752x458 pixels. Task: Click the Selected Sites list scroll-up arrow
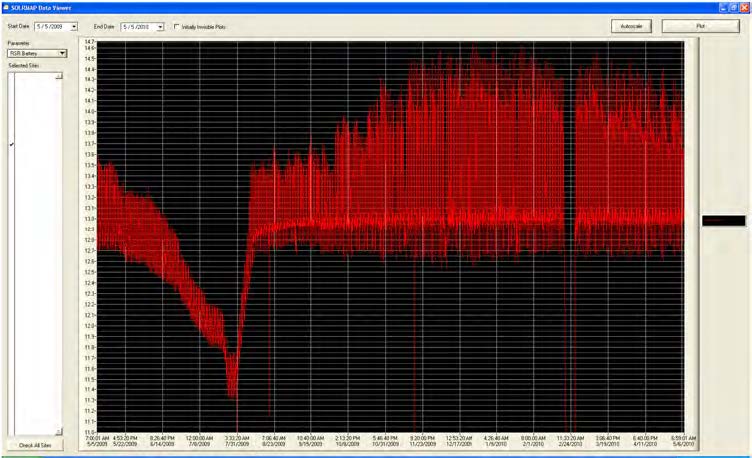click(59, 76)
